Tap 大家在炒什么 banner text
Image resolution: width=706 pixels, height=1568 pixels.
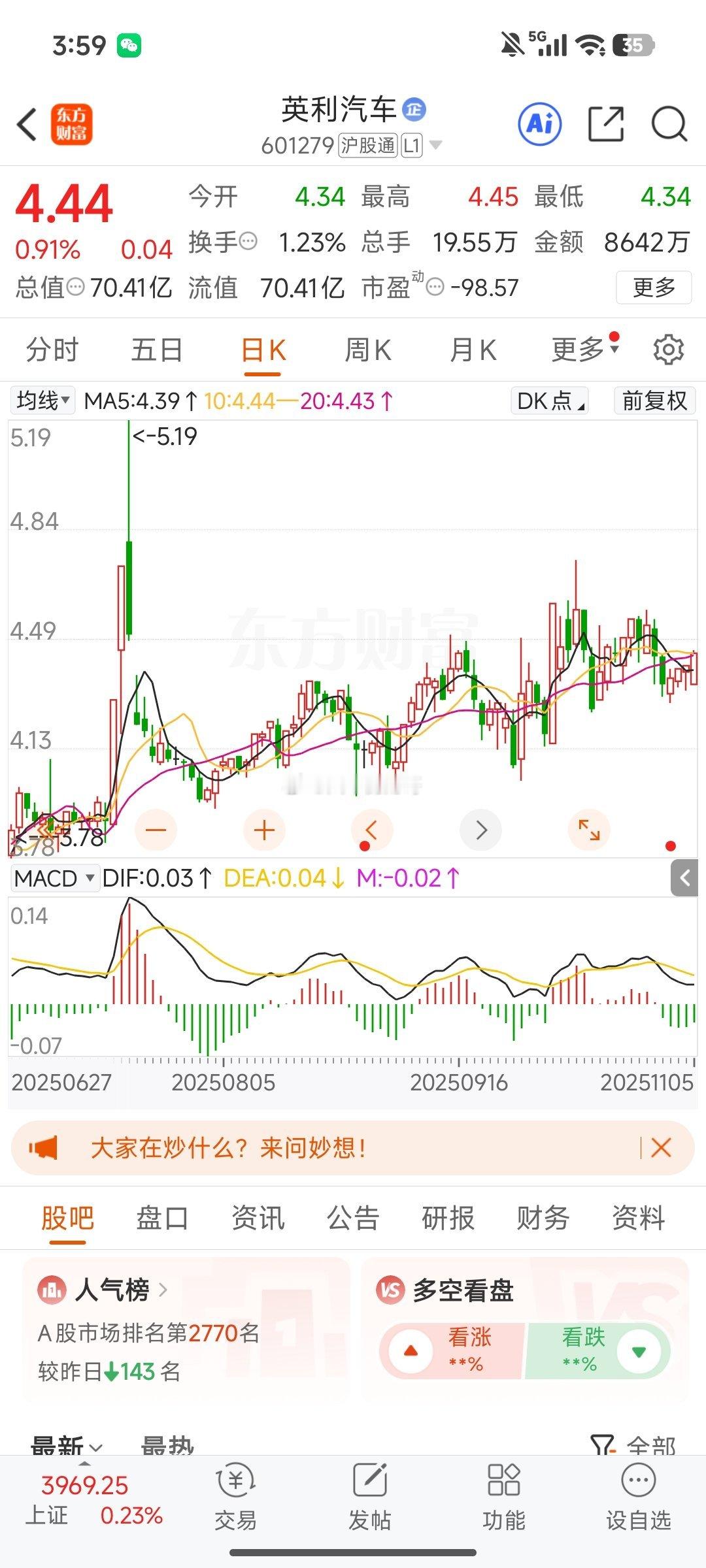228,1148
